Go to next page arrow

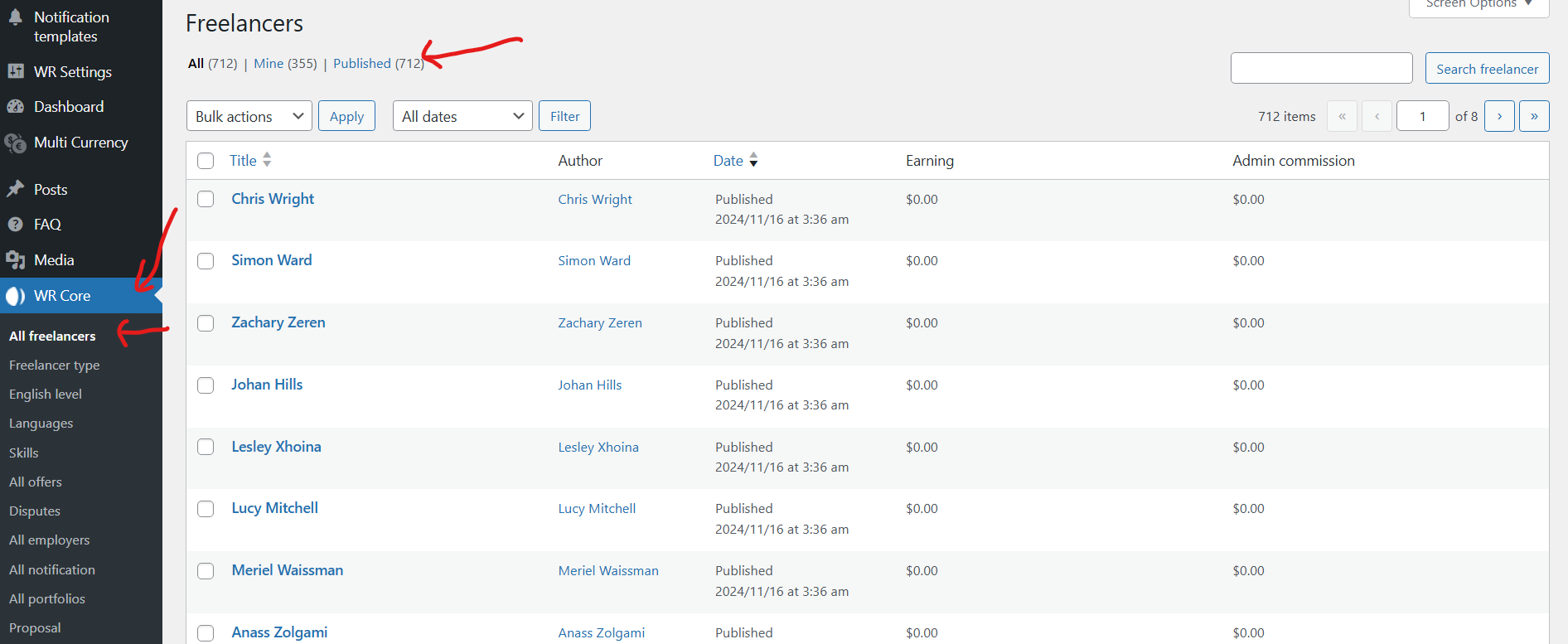pyautogui.click(x=1499, y=116)
